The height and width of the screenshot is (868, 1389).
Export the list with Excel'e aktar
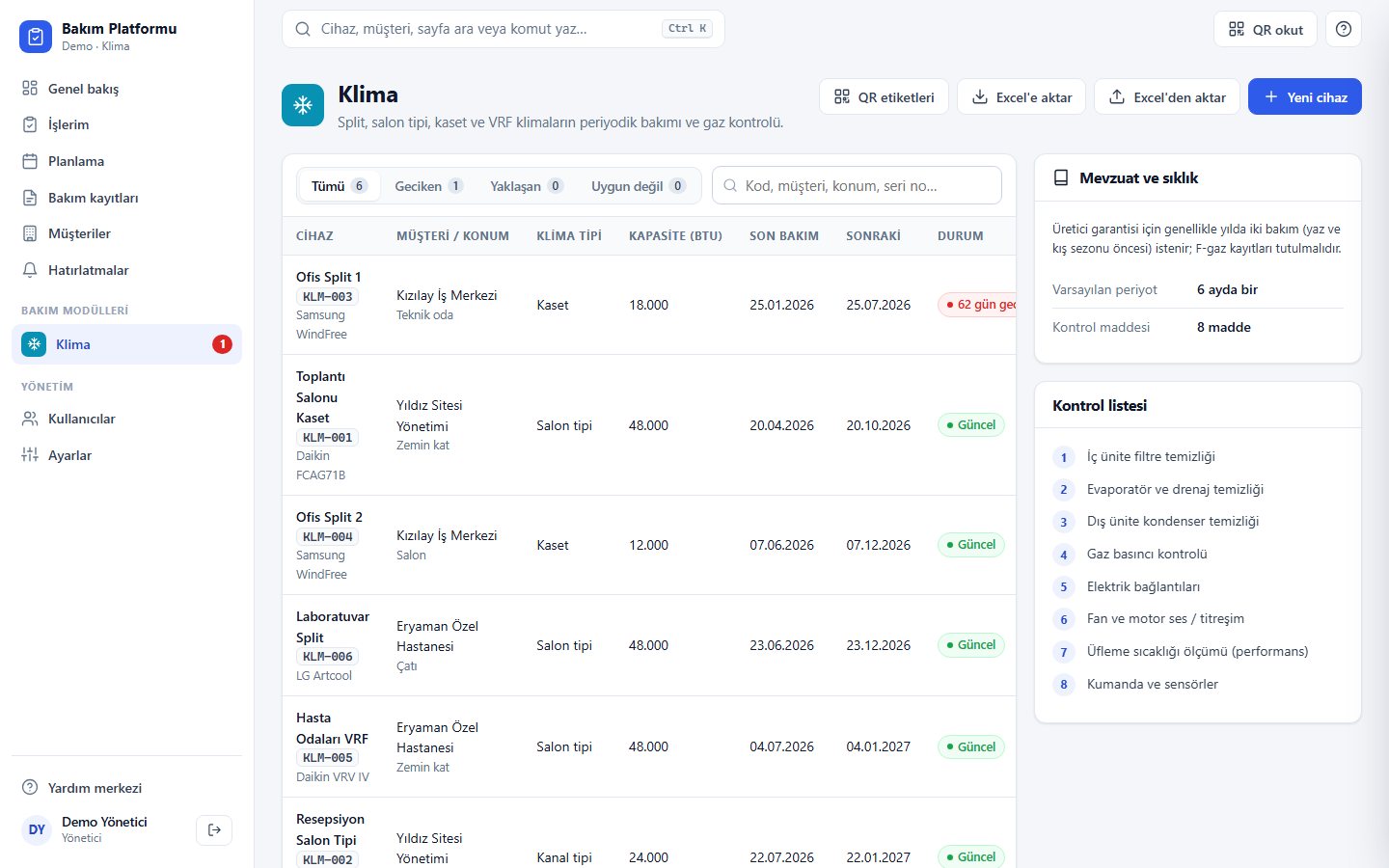coord(1021,96)
